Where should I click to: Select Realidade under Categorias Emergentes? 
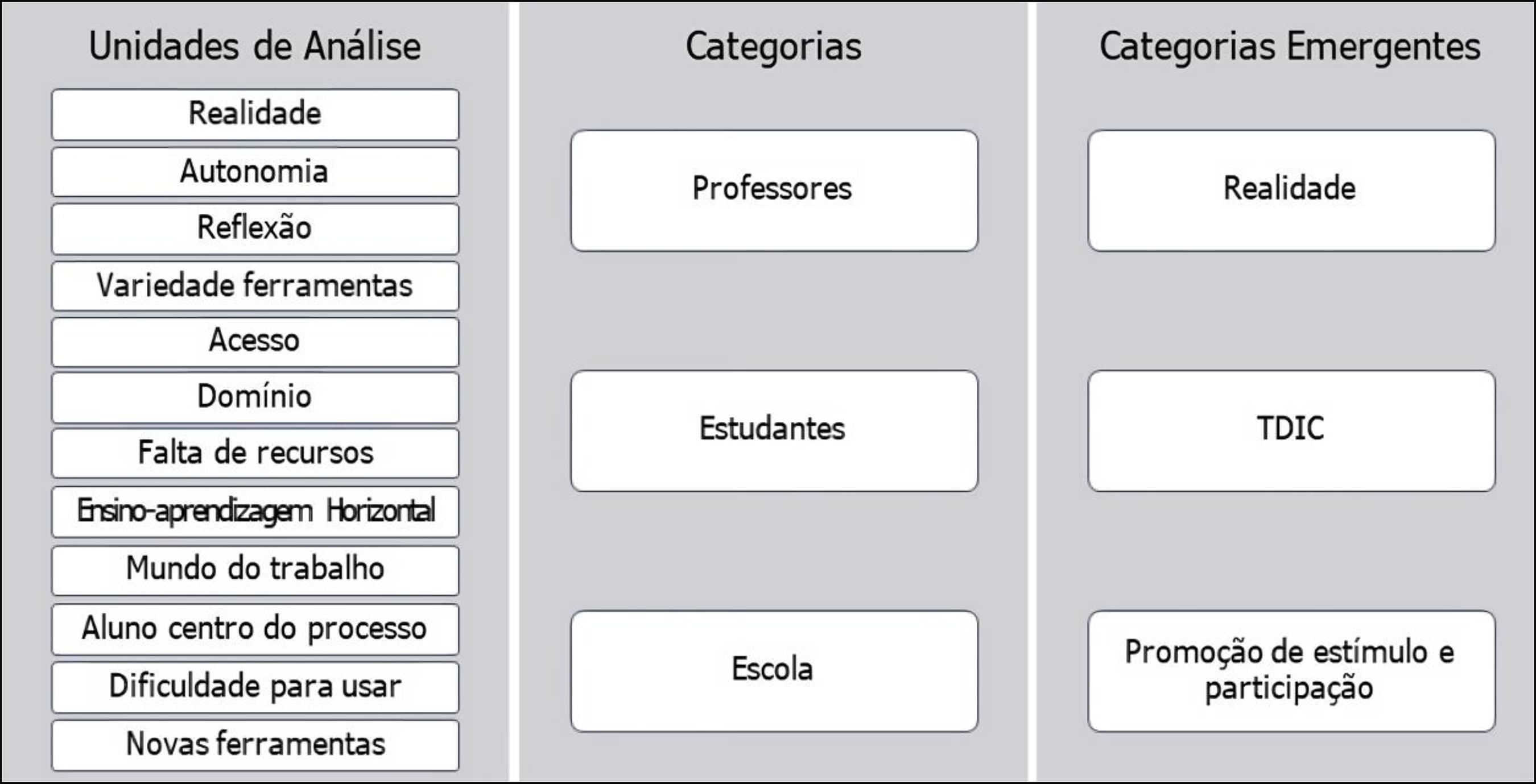pyautogui.click(x=1291, y=190)
